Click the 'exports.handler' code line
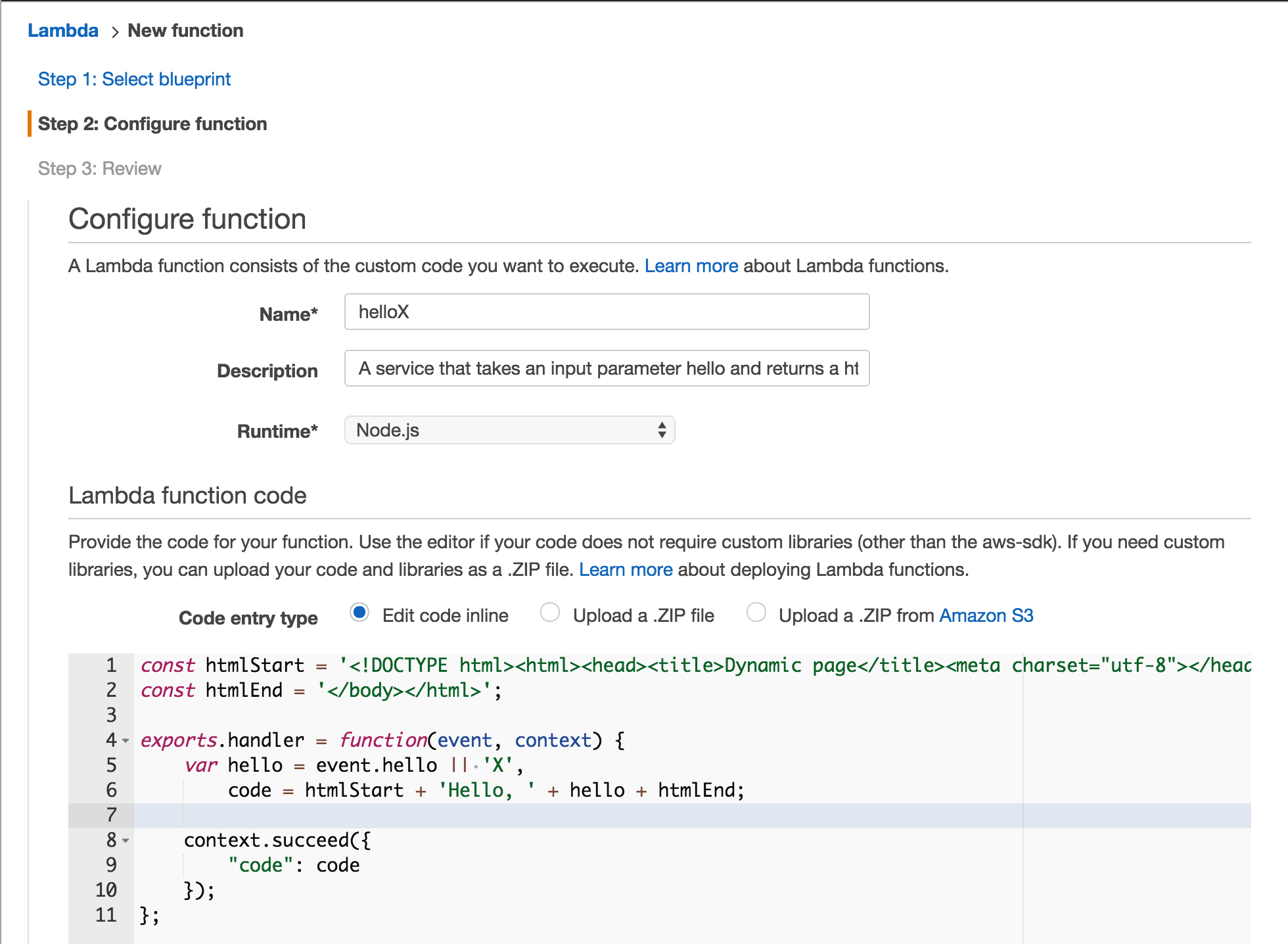The image size is (1288, 944). [383, 741]
